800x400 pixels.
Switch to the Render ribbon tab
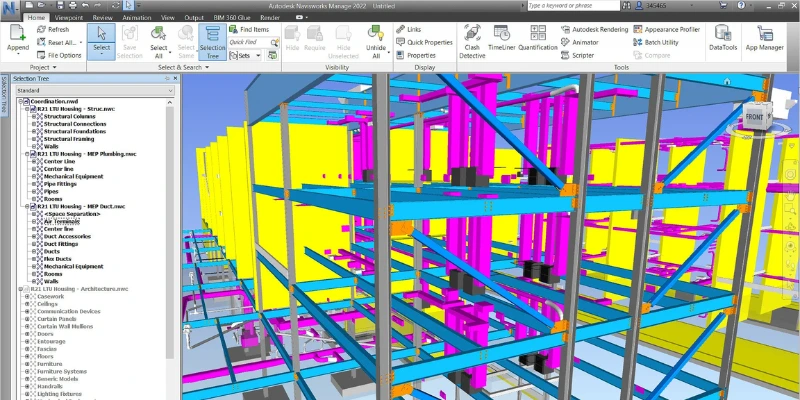point(270,17)
